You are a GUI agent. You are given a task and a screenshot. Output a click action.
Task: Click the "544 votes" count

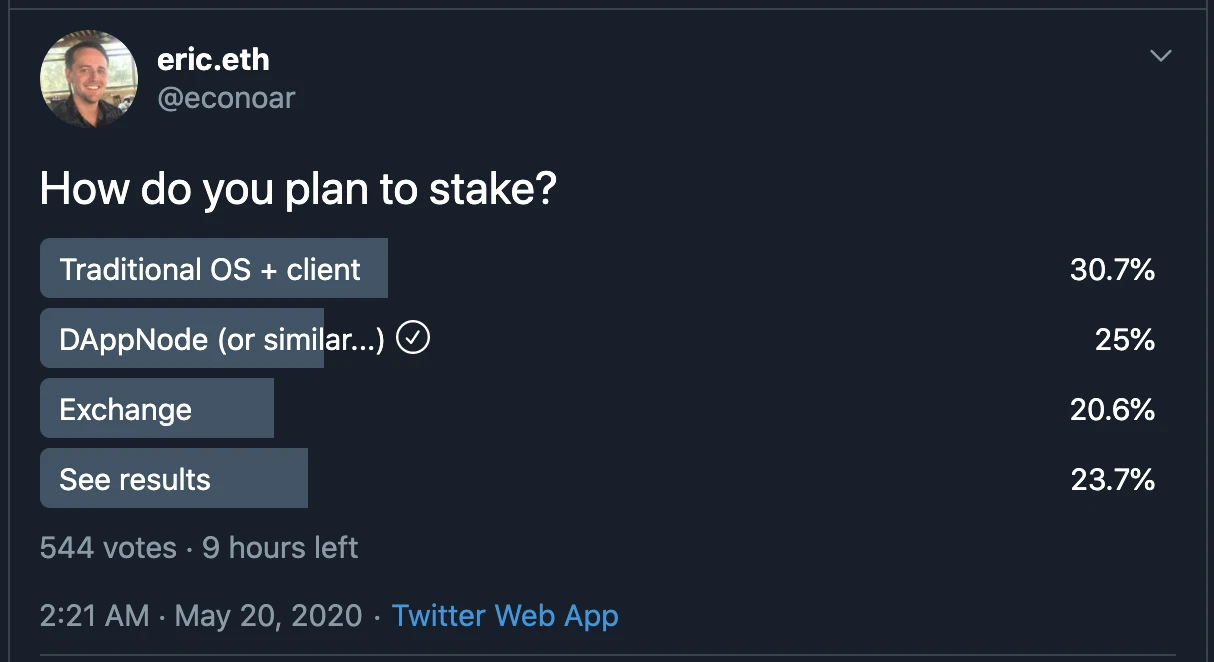click(x=108, y=548)
